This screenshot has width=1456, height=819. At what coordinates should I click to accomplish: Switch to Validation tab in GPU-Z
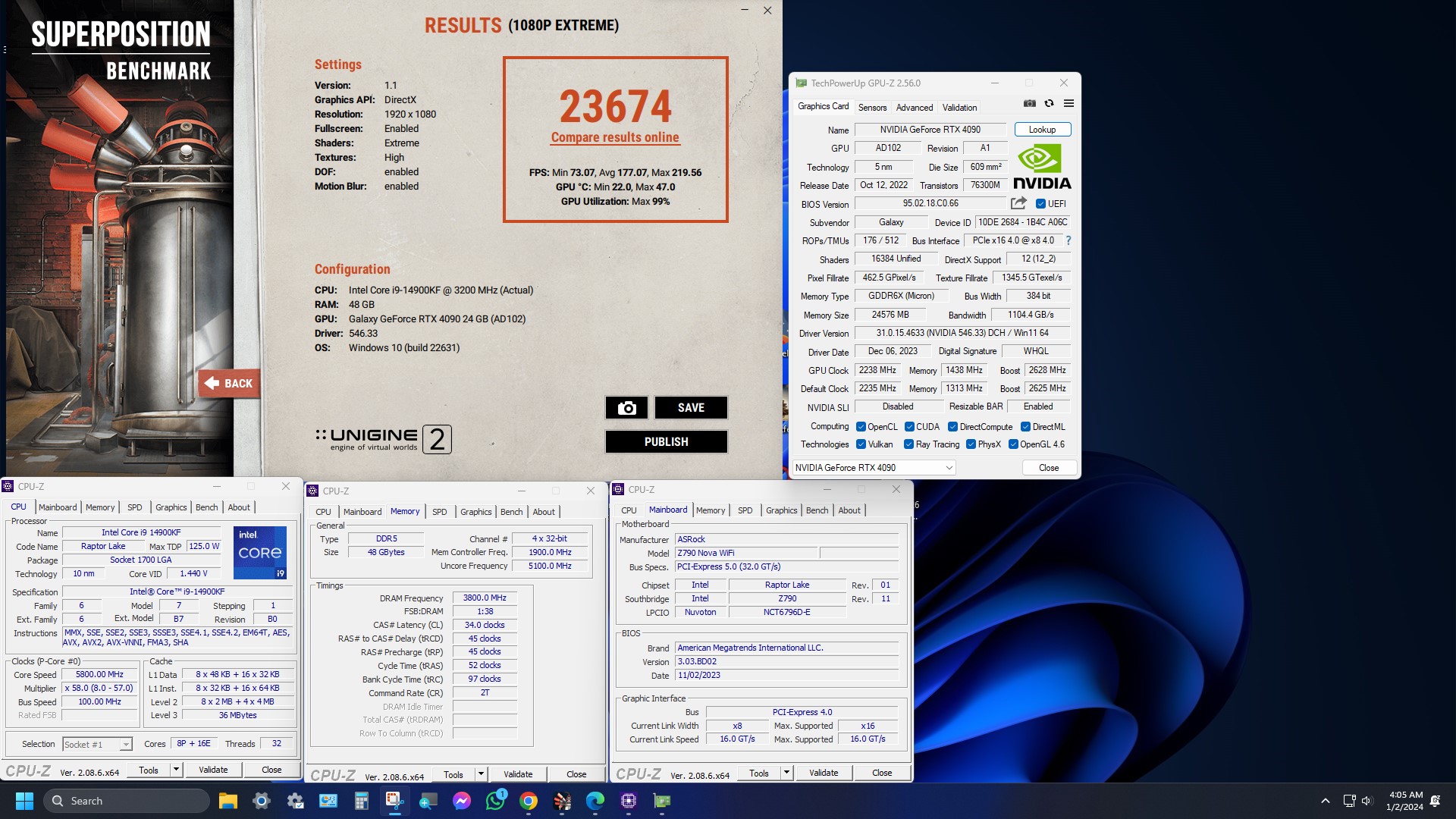click(959, 108)
